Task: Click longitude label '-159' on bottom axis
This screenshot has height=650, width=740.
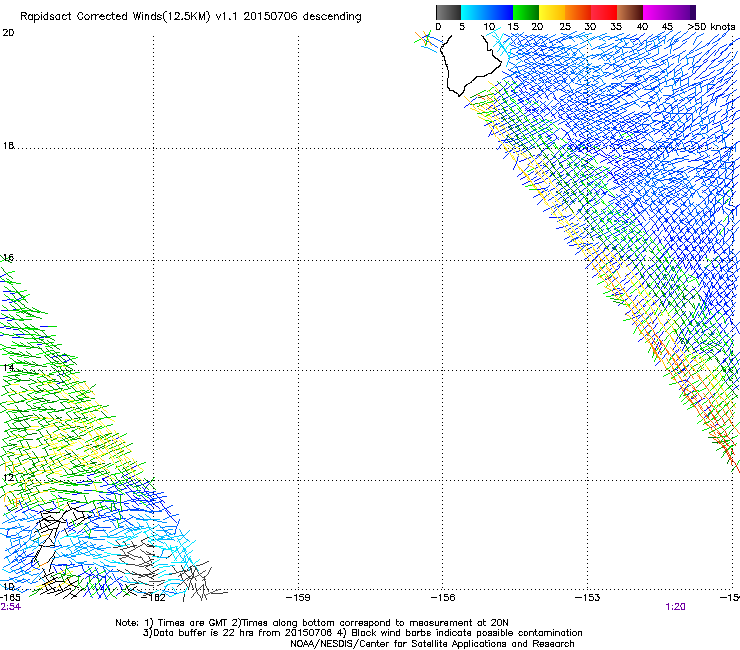Action: coord(298,598)
